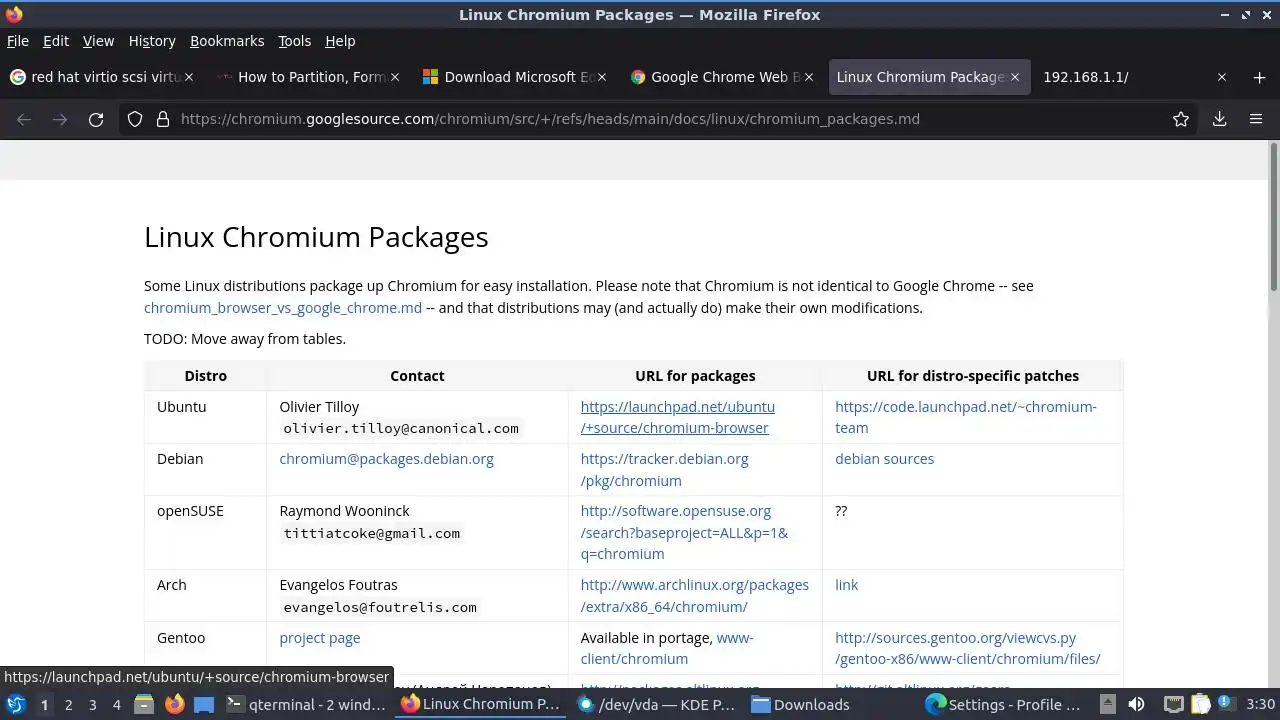Switch to the 192.168.1.1 tab
Image resolution: width=1280 pixels, height=720 pixels.
[x=1135, y=77]
